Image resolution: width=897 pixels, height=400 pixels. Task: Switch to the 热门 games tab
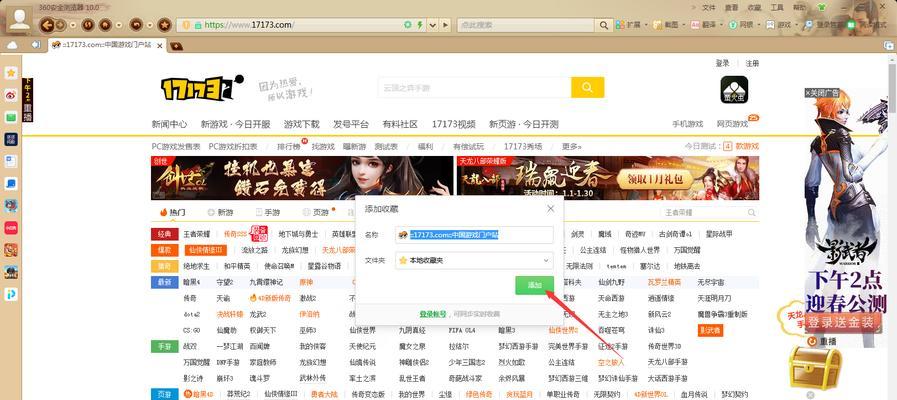(173, 212)
